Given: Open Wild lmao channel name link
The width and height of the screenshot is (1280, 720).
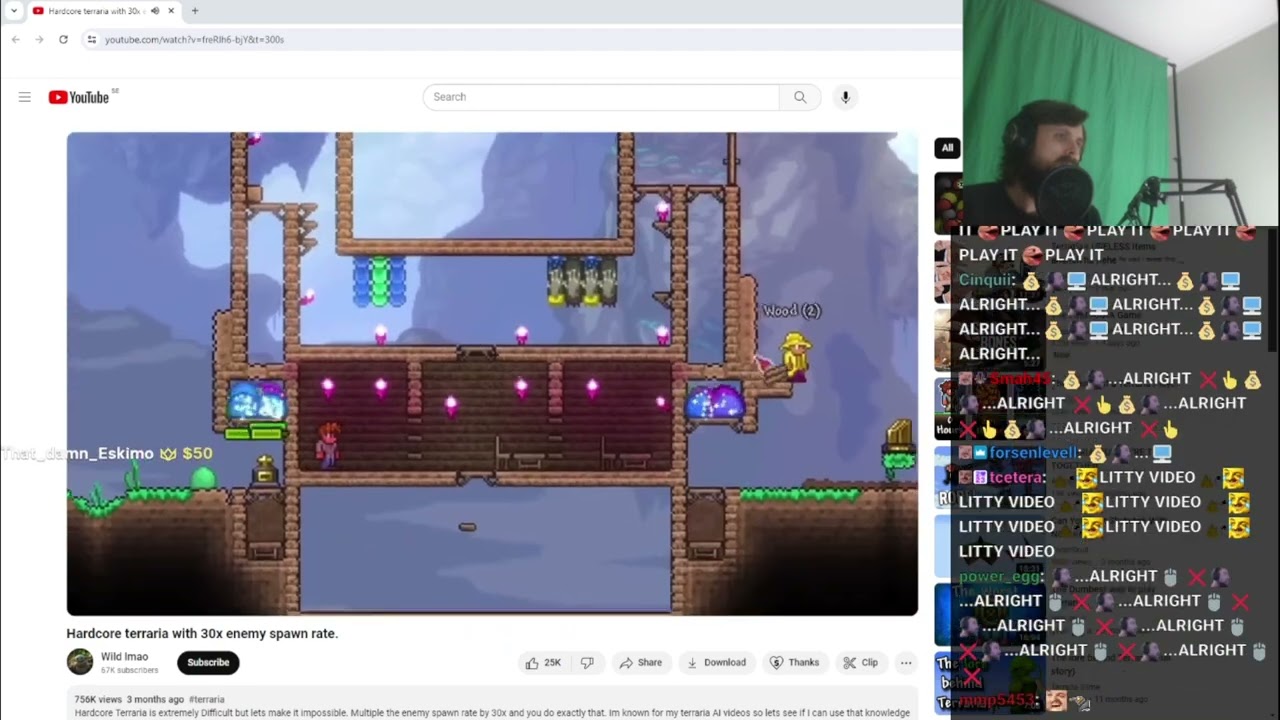Looking at the screenshot, I should point(124,657).
